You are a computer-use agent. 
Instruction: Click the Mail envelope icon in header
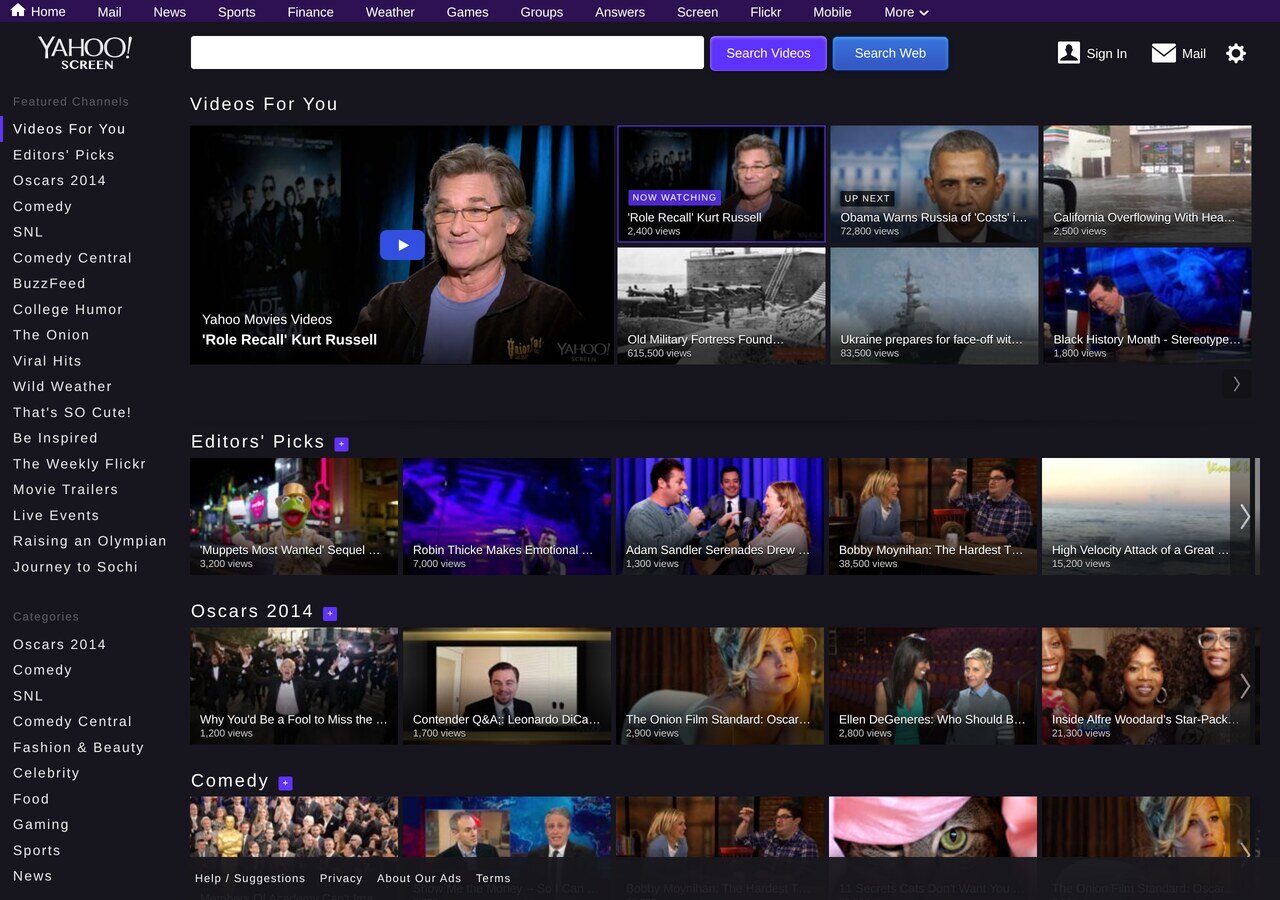[x=1163, y=53]
